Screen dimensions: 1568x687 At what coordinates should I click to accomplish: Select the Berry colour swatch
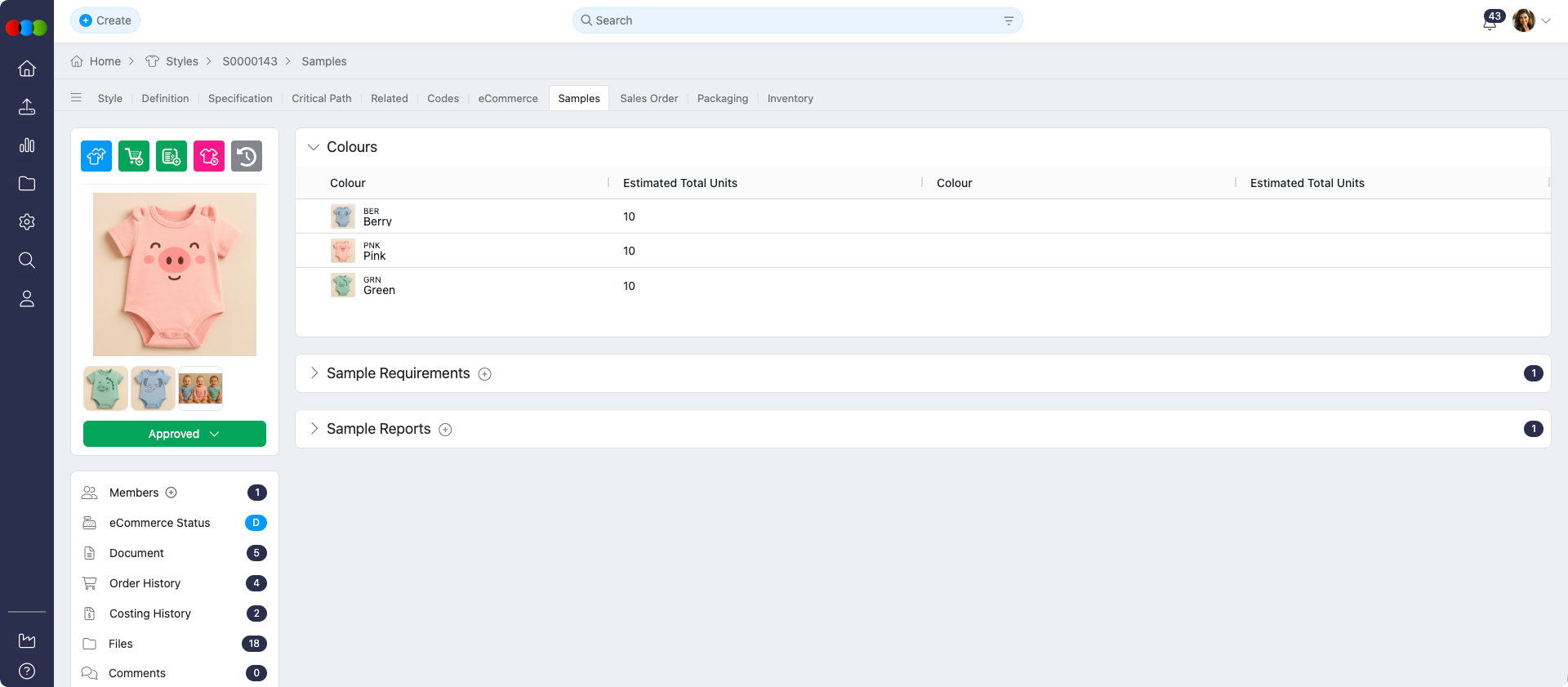[343, 216]
